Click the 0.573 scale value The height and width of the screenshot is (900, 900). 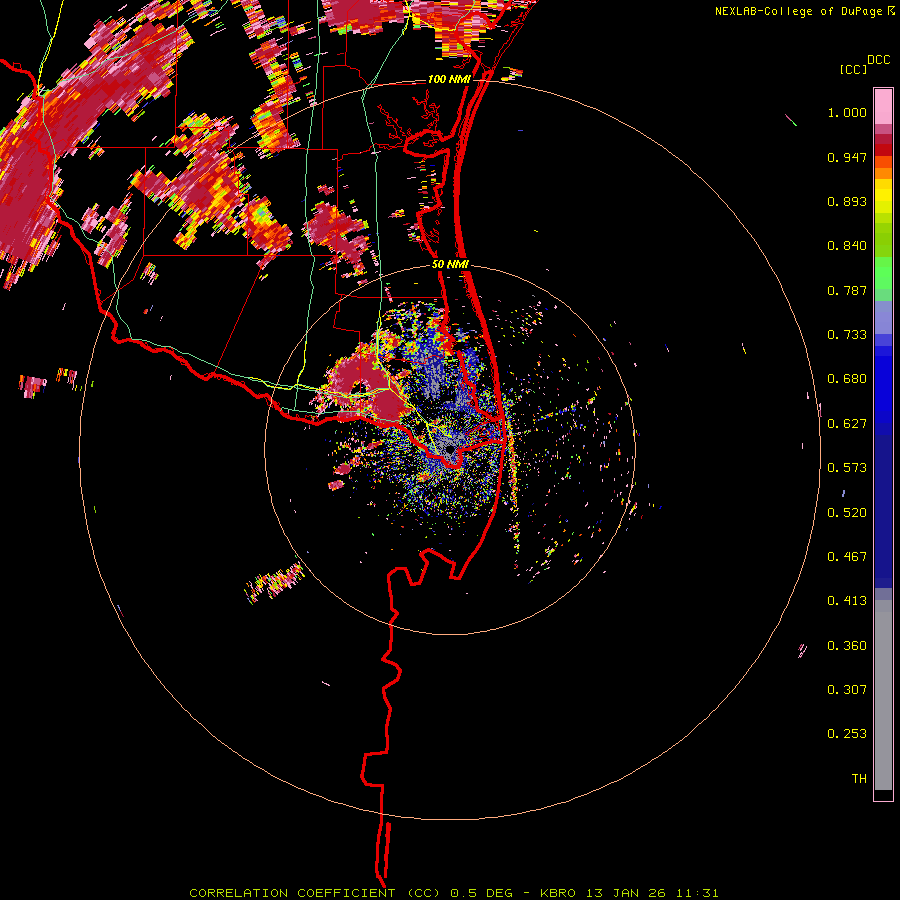coord(847,468)
